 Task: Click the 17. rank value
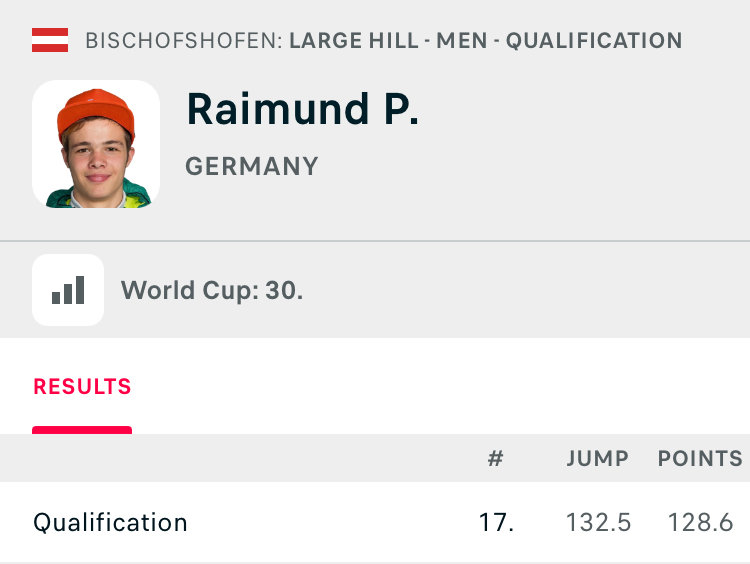pyautogui.click(x=496, y=522)
